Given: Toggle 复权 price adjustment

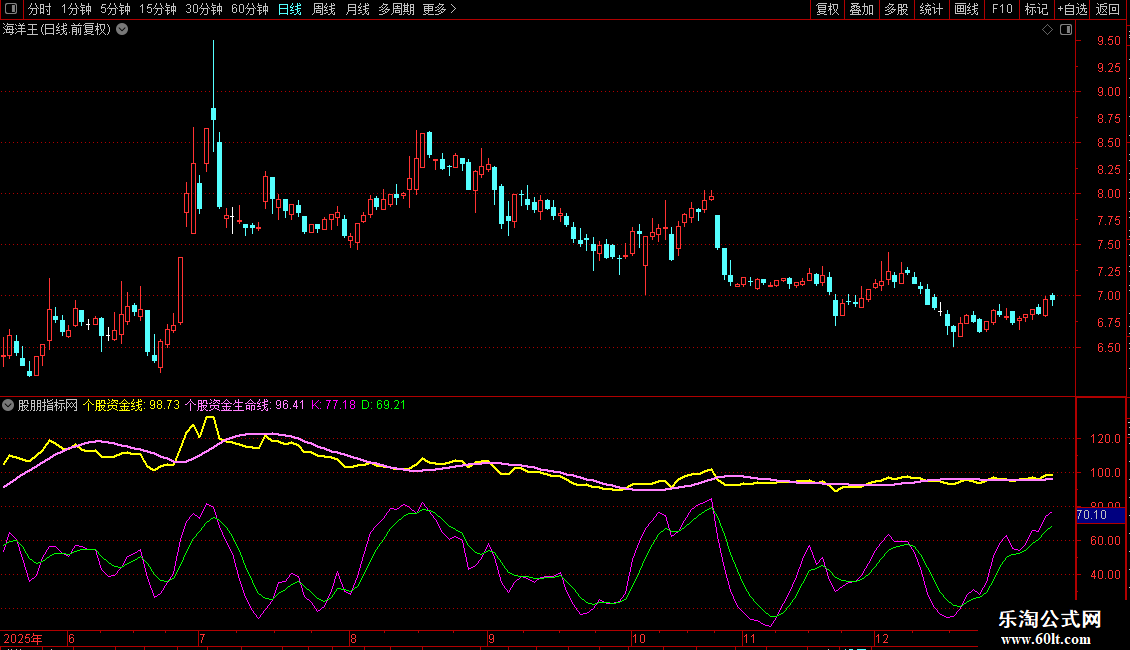Looking at the screenshot, I should point(827,9).
